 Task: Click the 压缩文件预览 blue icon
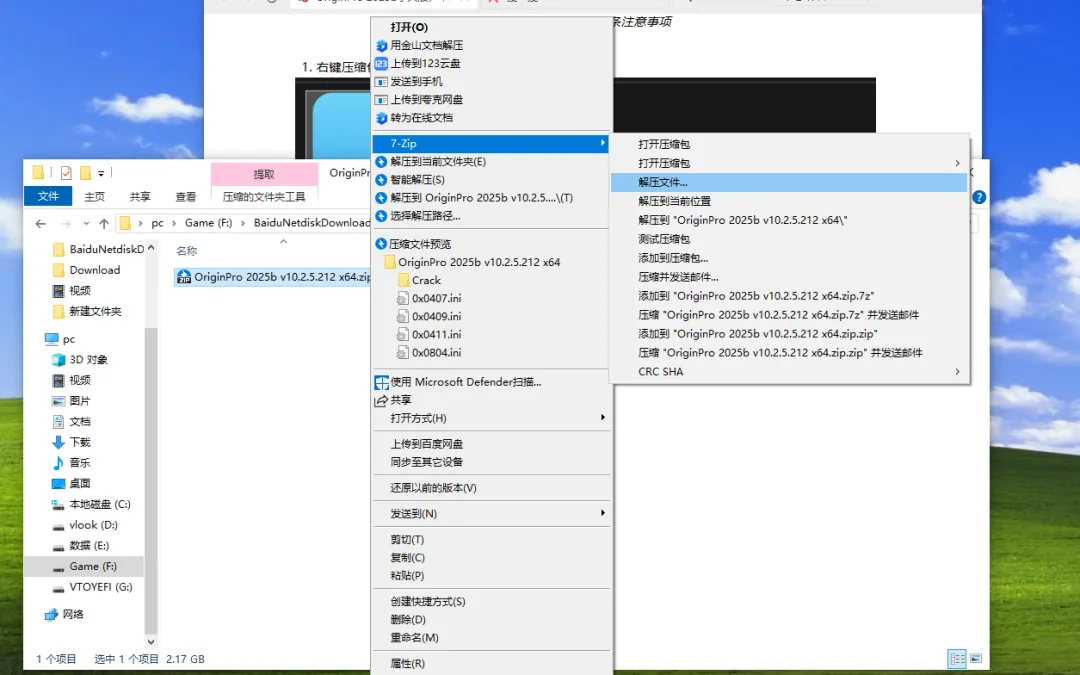pyautogui.click(x=381, y=244)
